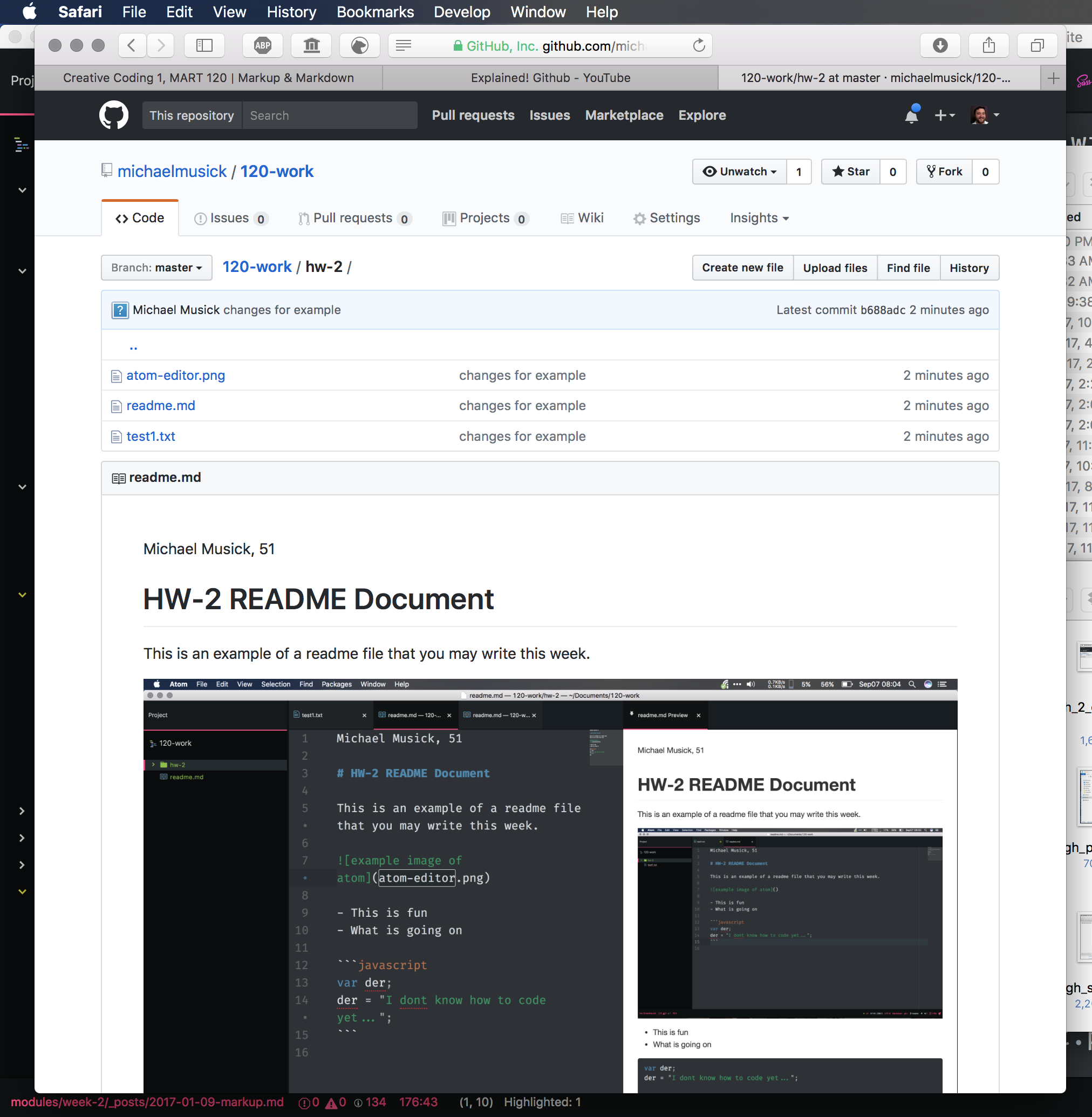This screenshot has width=1092, height=1117.
Task: Open the user avatar dropdown menu
Action: point(985,115)
